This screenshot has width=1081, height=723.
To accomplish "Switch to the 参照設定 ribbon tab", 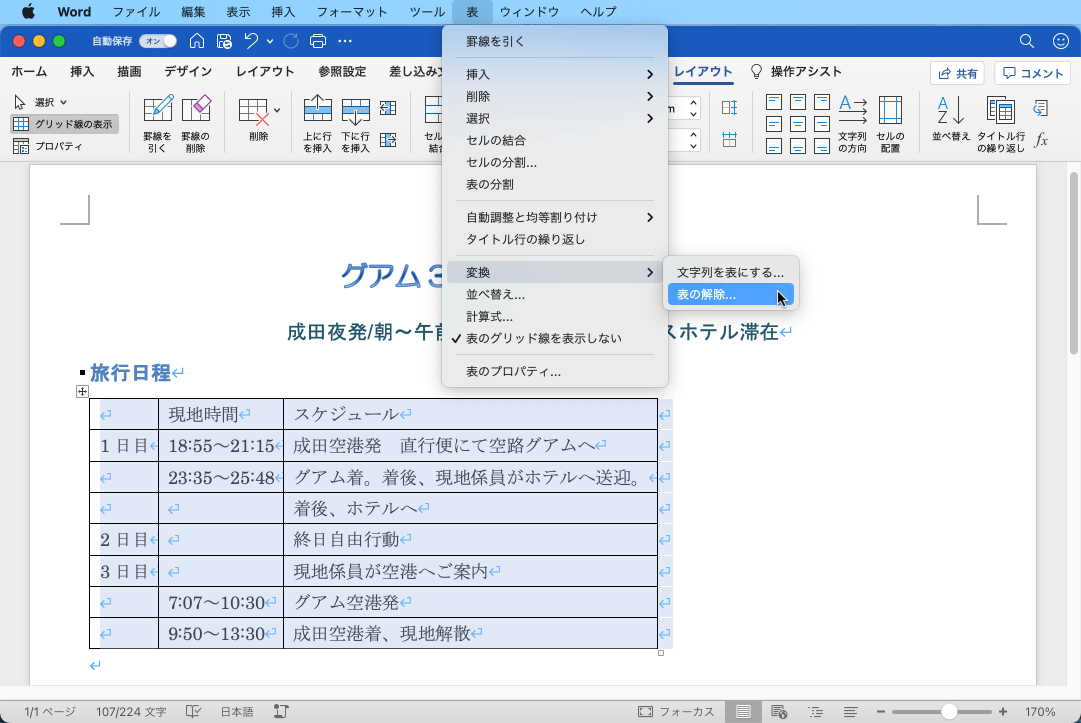I will point(342,72).
